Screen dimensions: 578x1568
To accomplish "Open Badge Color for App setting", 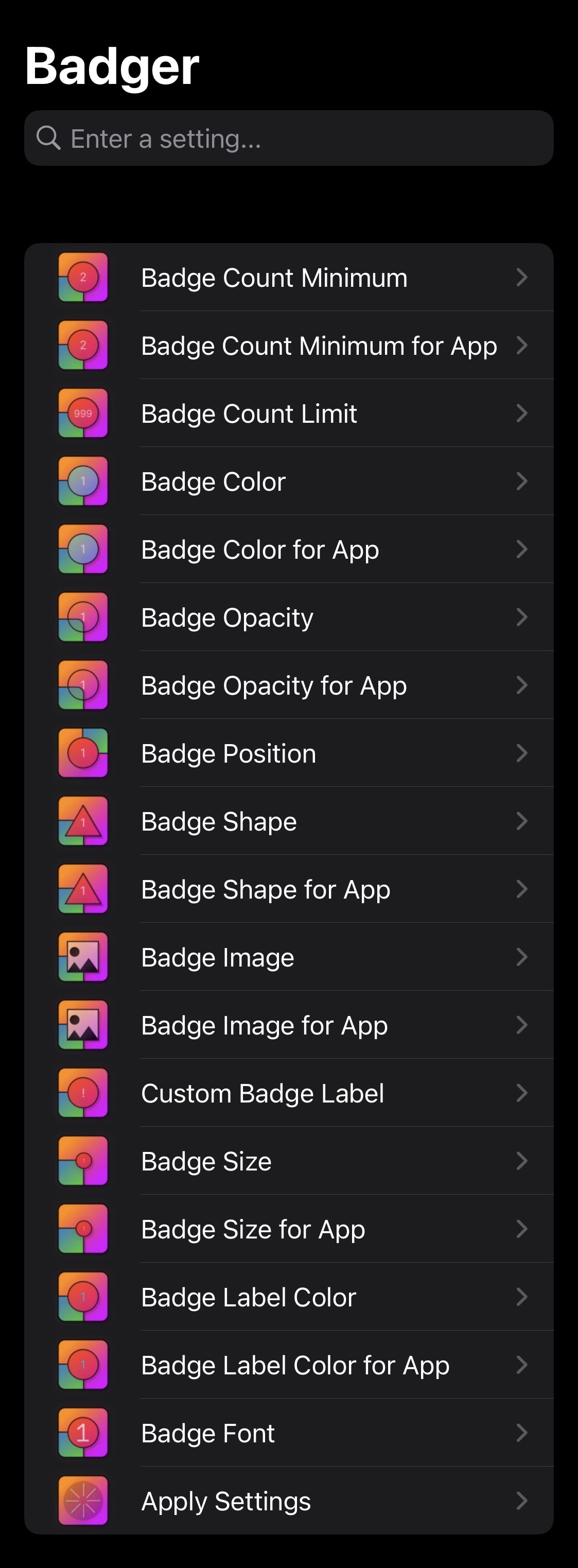I will click(289, 549).
